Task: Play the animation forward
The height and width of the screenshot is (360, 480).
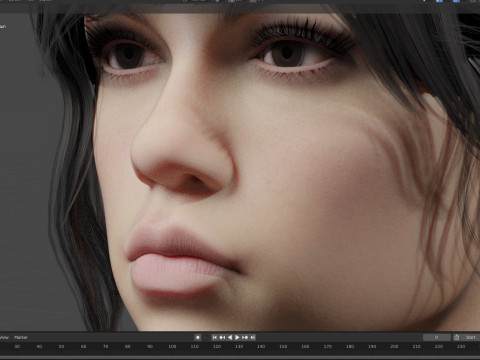Action: tap(237, 337)
